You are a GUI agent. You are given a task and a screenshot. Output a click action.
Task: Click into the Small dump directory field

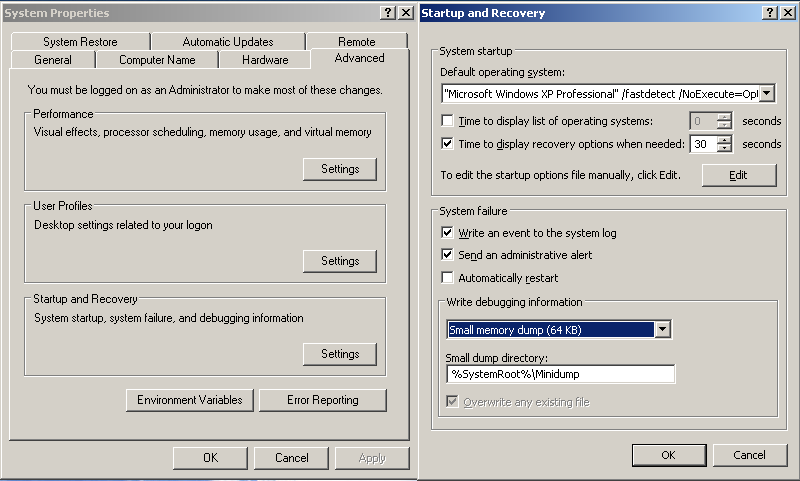[560, 374]
